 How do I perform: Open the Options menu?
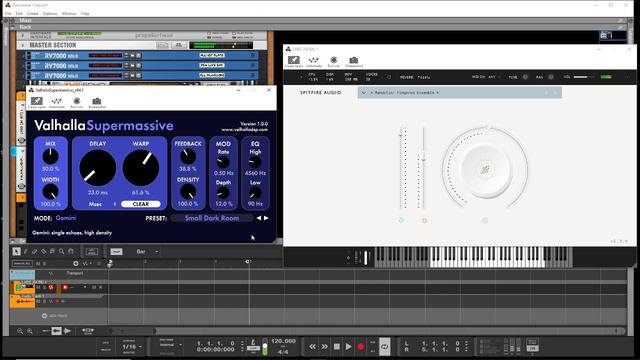(50, 13)
